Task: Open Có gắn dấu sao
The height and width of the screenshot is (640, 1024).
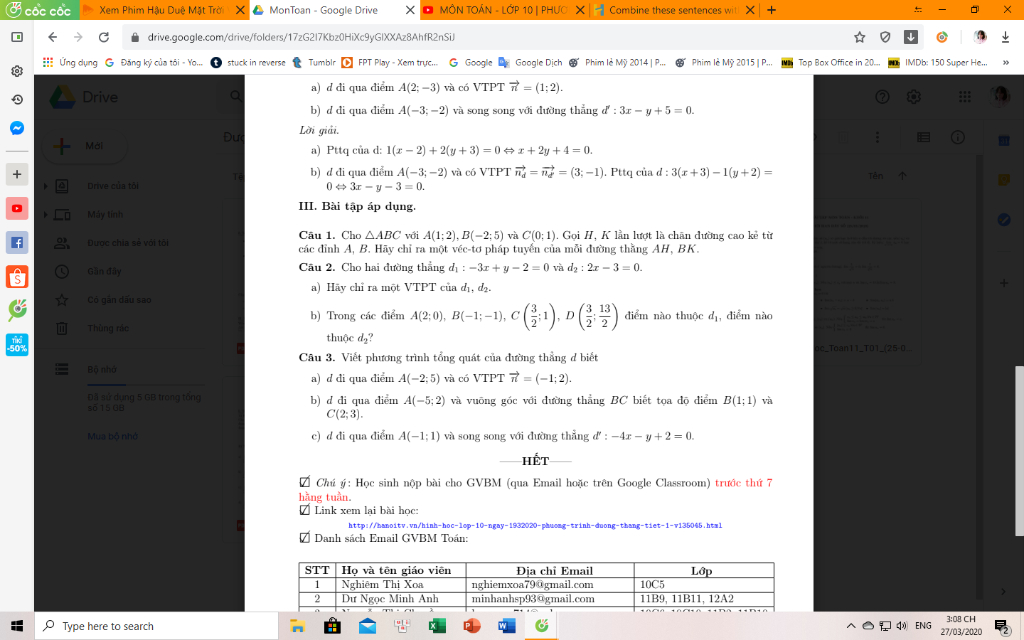Action: coord(119,300)
